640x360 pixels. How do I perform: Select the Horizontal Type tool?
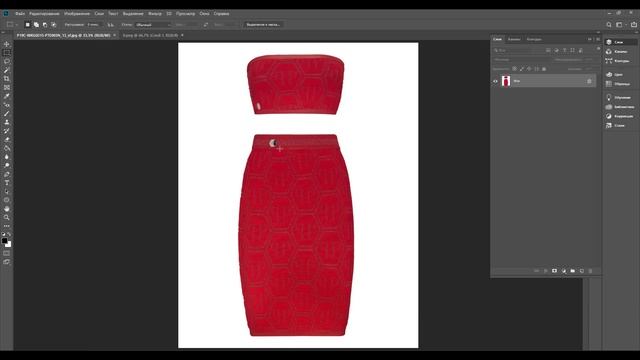[x=7, y=183]
